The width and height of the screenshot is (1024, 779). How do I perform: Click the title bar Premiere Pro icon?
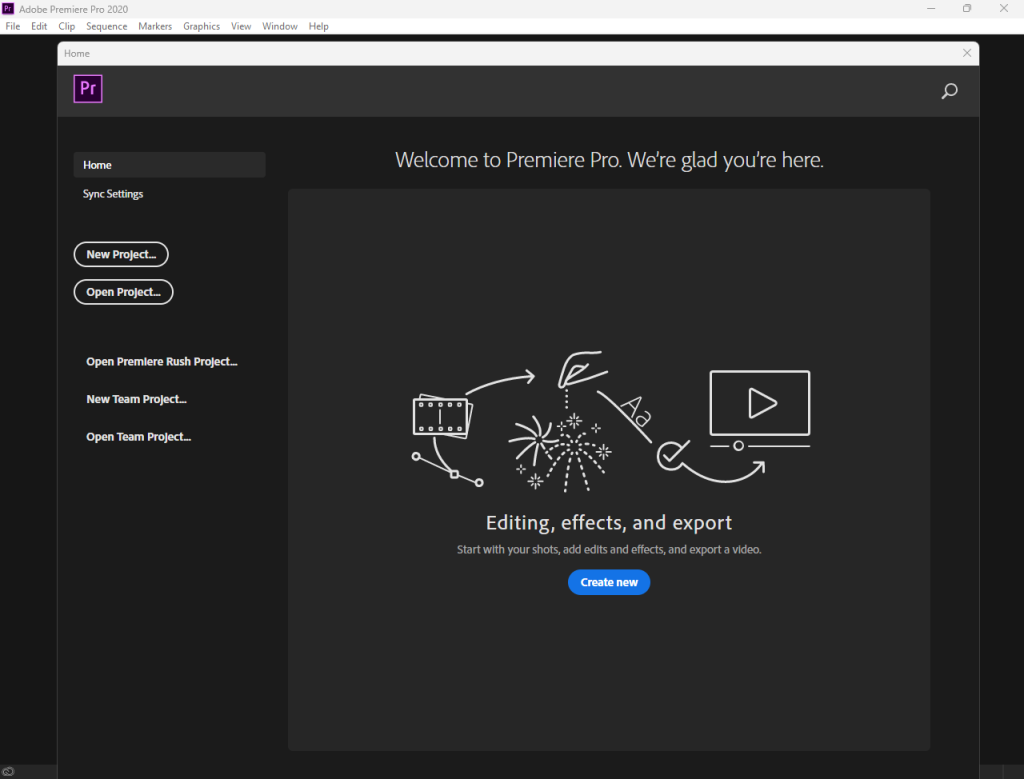[x=8, y=8]
